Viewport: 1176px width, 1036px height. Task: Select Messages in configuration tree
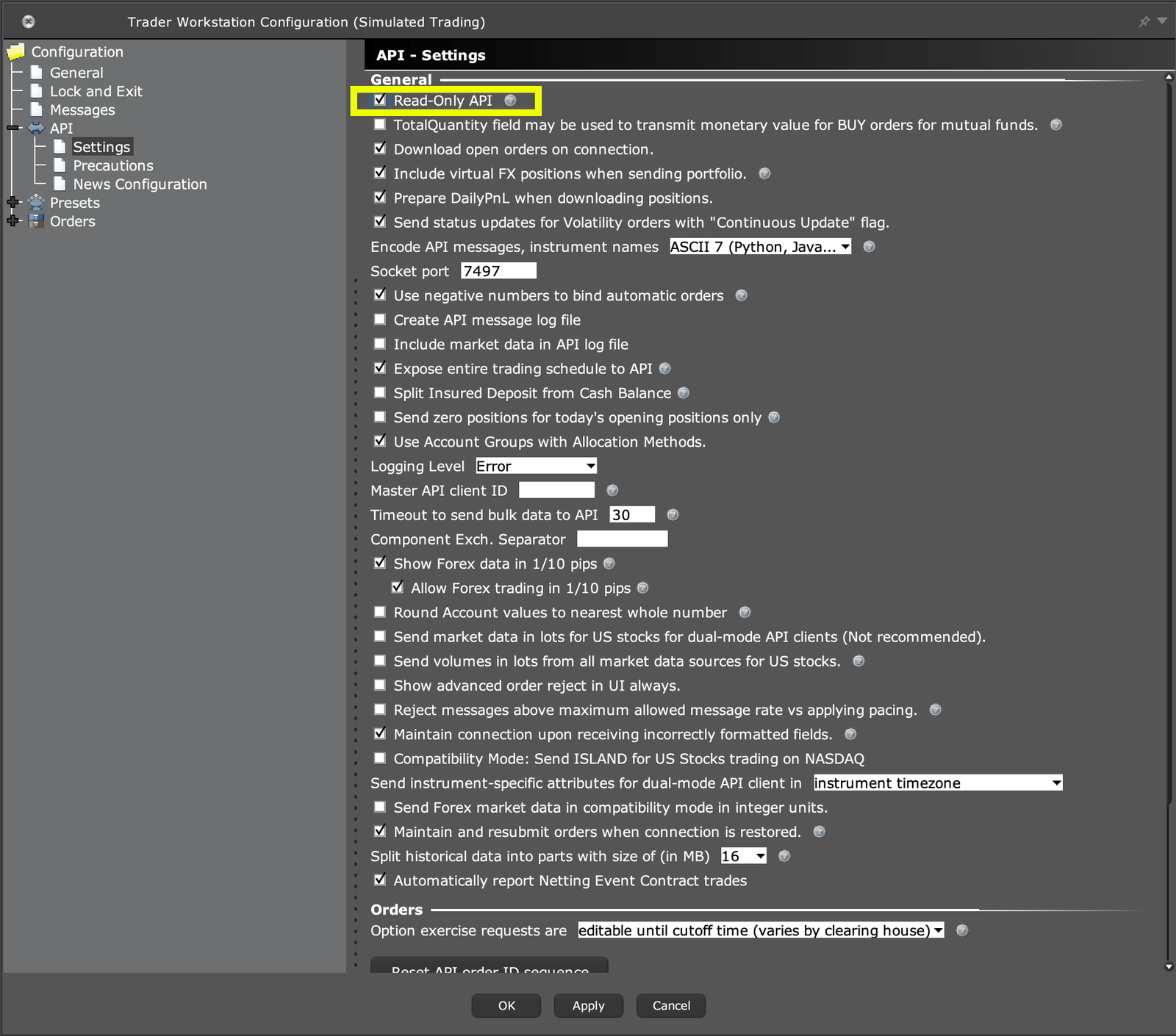[82, 110]
